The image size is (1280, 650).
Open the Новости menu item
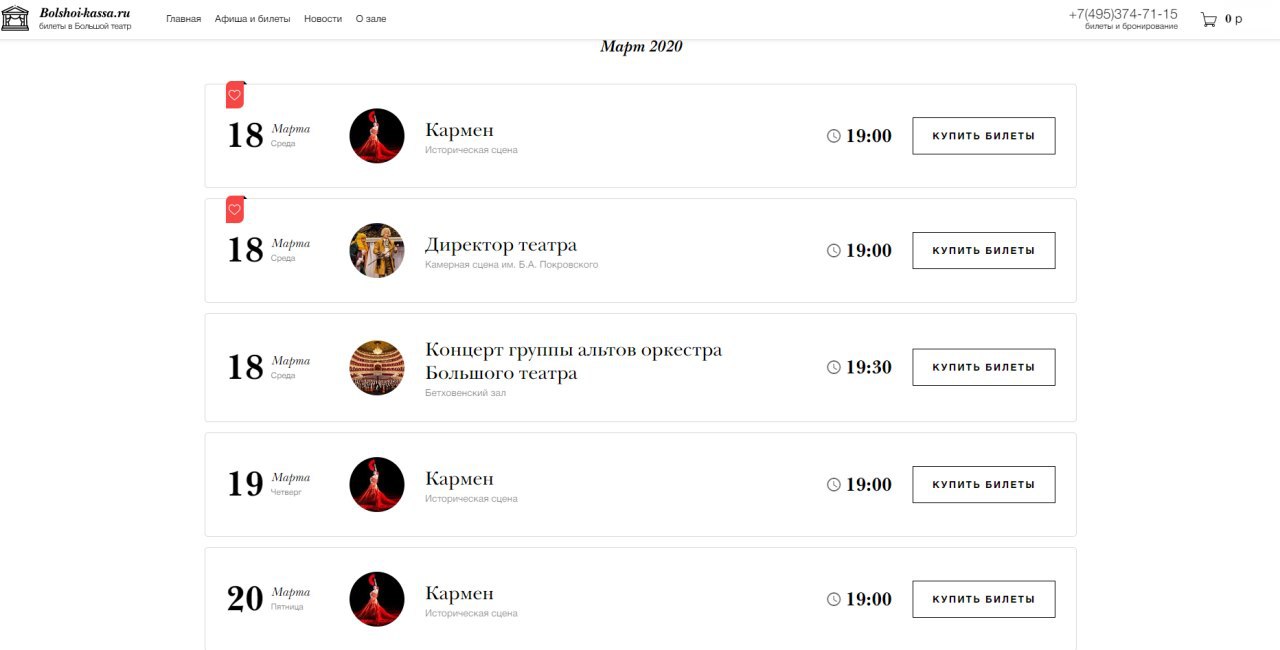click(x=322, y=19)
